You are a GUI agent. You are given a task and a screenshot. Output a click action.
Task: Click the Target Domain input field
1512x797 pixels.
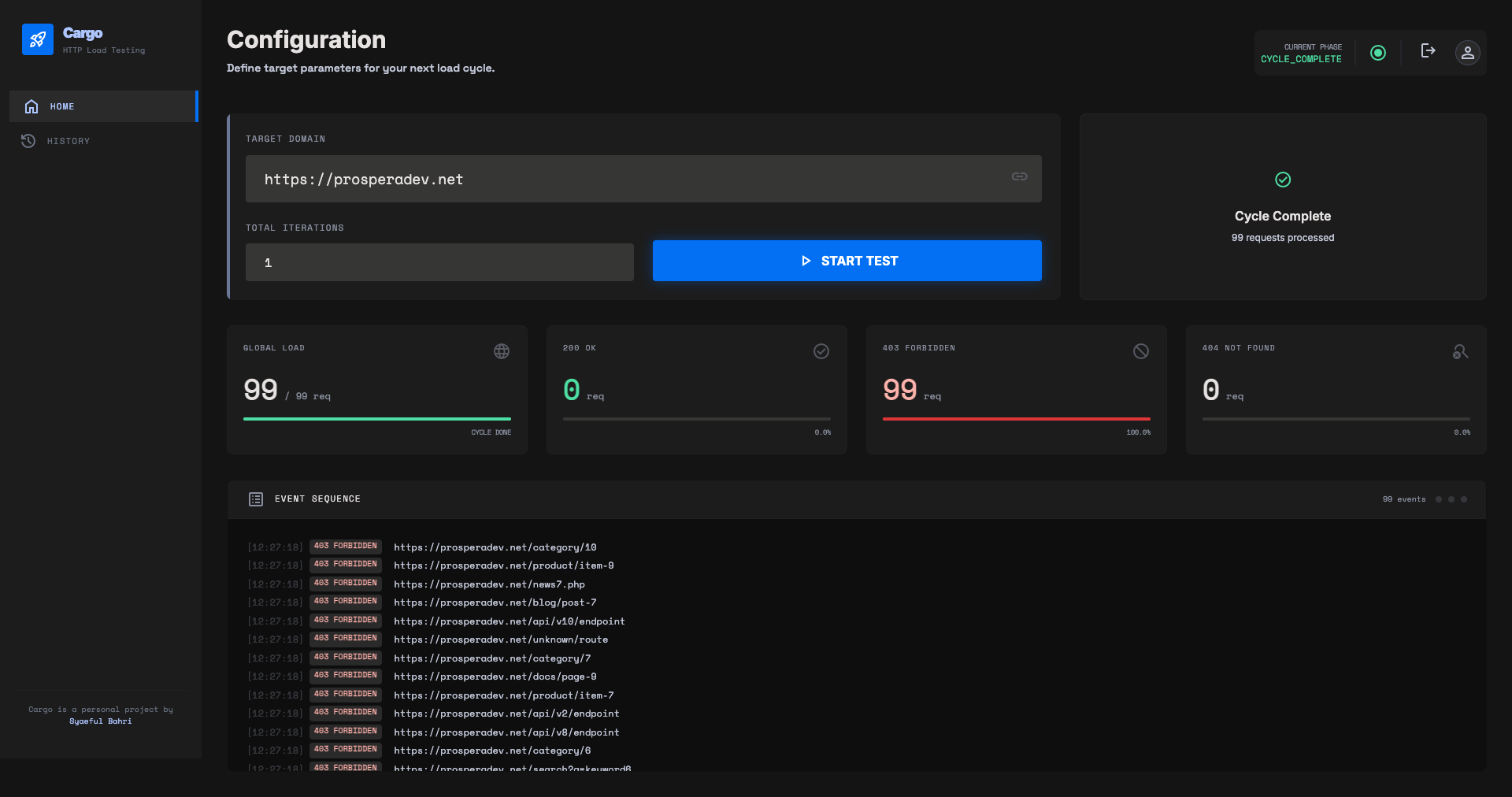[x=630, y=180]
